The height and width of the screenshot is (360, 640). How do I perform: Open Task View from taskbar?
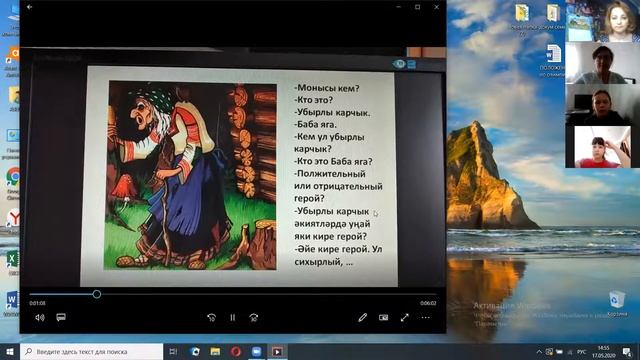point(173,351)
